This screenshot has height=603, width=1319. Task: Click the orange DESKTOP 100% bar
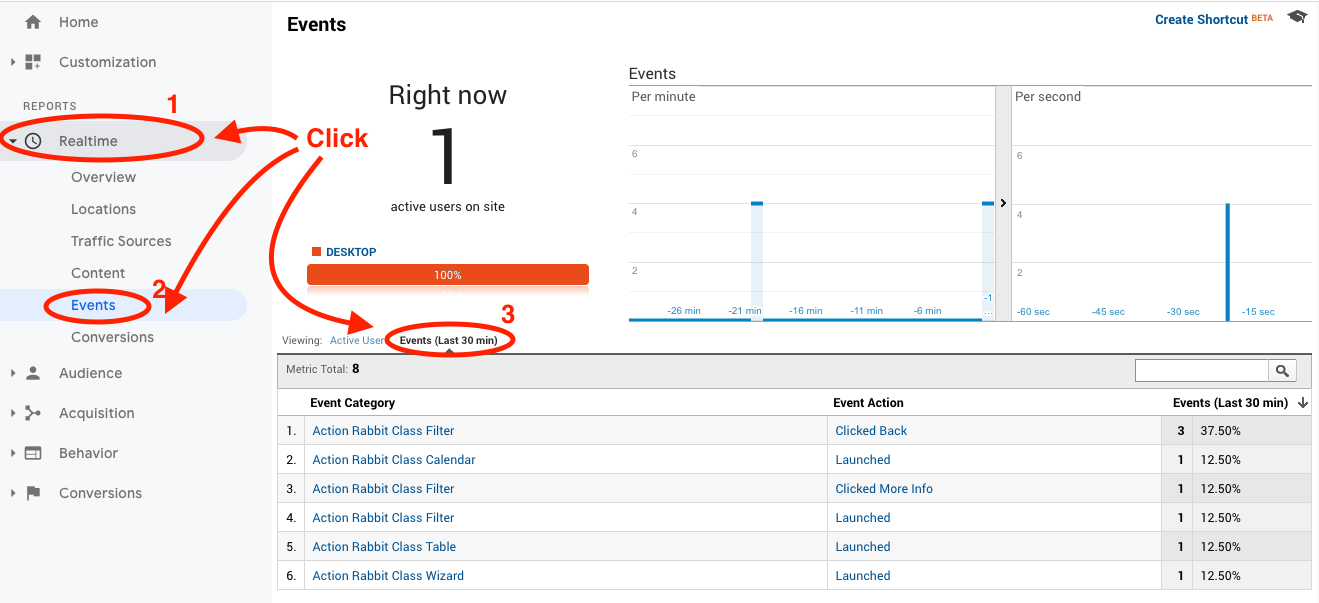pyautogui.click(x=447, y=274)
